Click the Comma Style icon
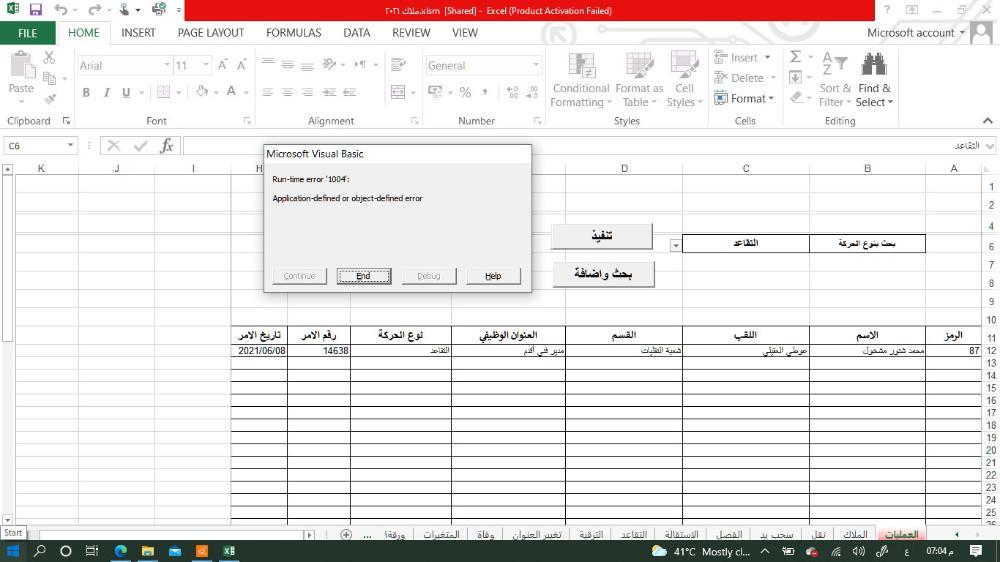Screen dimensions: 1000x562 (485, 92)
